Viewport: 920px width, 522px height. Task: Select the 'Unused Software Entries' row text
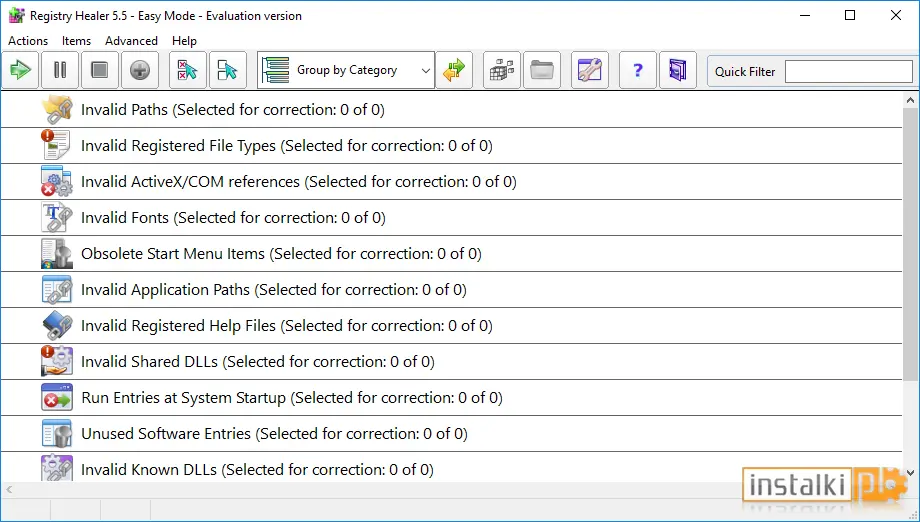tap(275, 434)
